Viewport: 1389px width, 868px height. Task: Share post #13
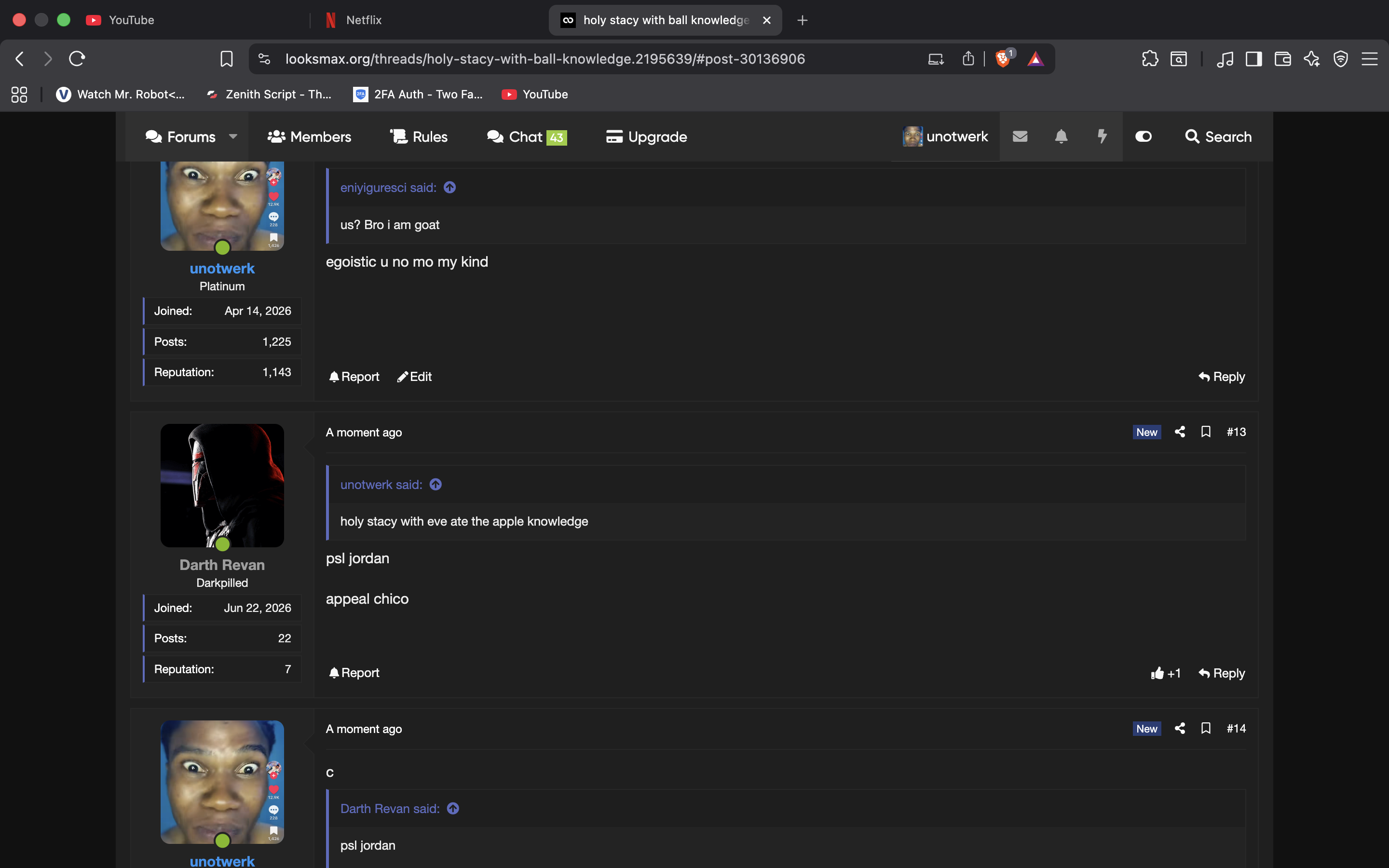[x=1180, y=432]
